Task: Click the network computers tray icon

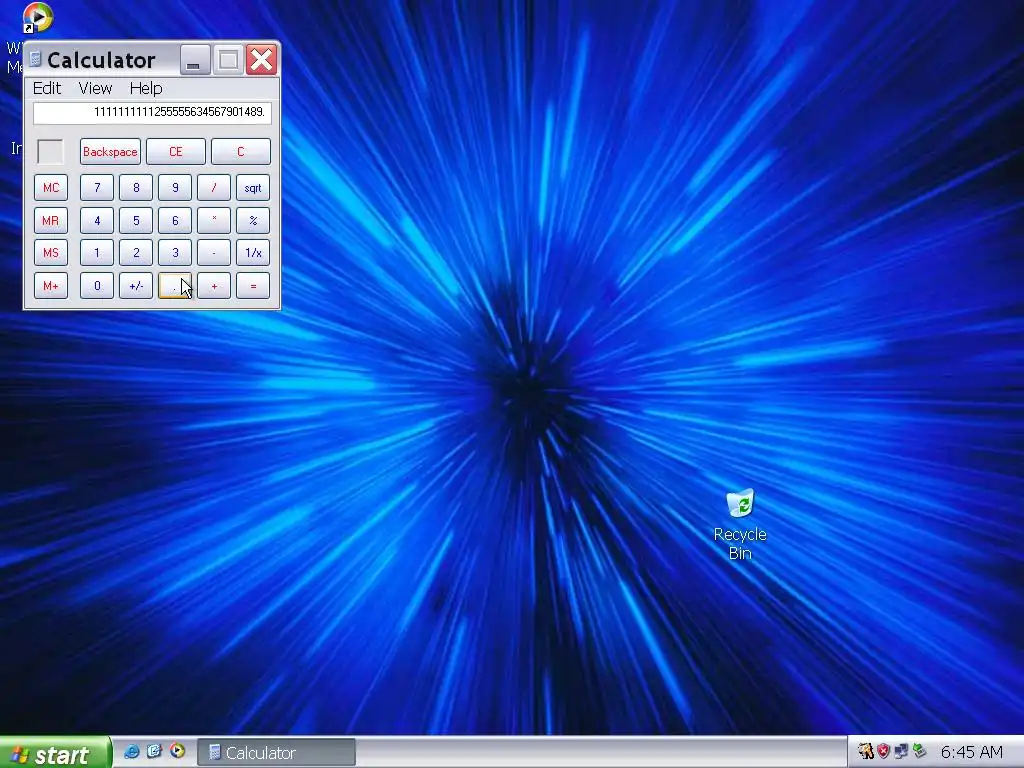Action: 901,752
